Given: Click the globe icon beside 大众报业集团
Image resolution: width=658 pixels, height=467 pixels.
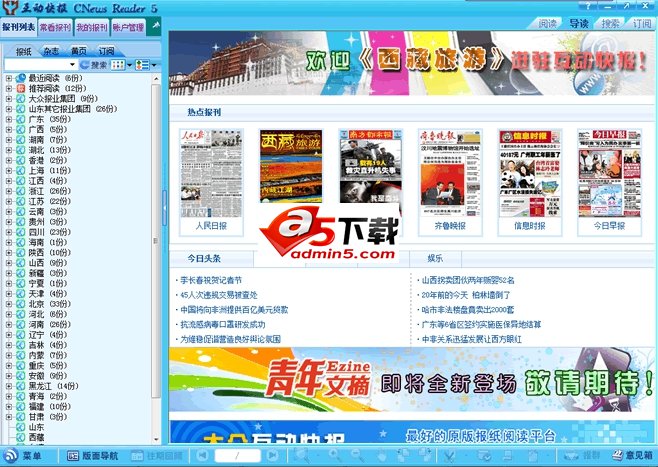Looking at the screenshot, I should point(21,98).
